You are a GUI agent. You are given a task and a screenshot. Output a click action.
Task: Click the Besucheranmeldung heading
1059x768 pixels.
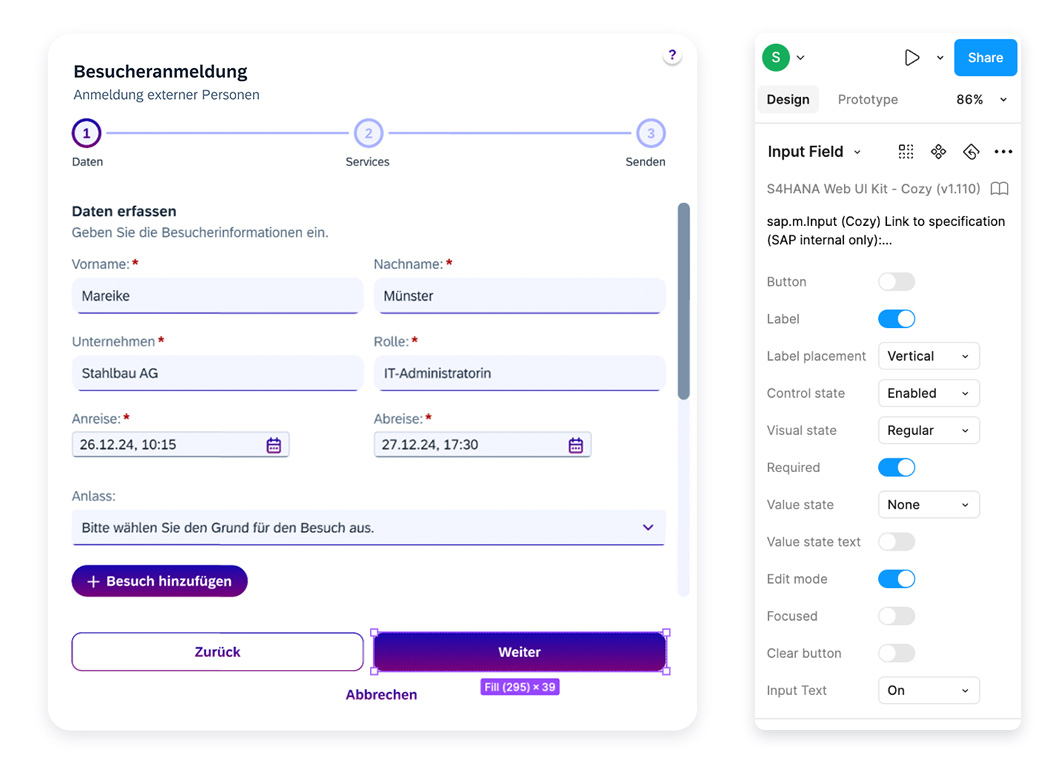[x=160, y=71]
